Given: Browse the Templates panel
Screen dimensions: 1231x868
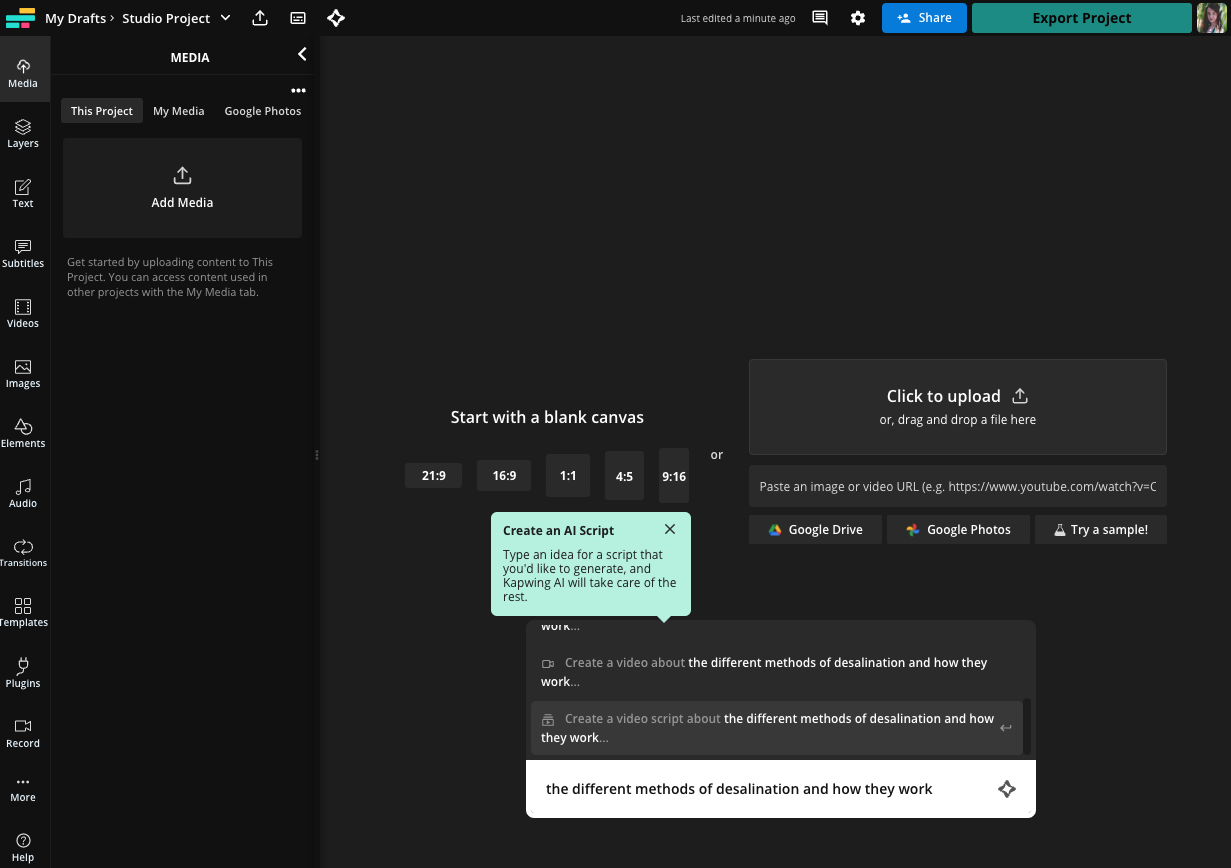Looking at the screenshot, I should 23,613.
